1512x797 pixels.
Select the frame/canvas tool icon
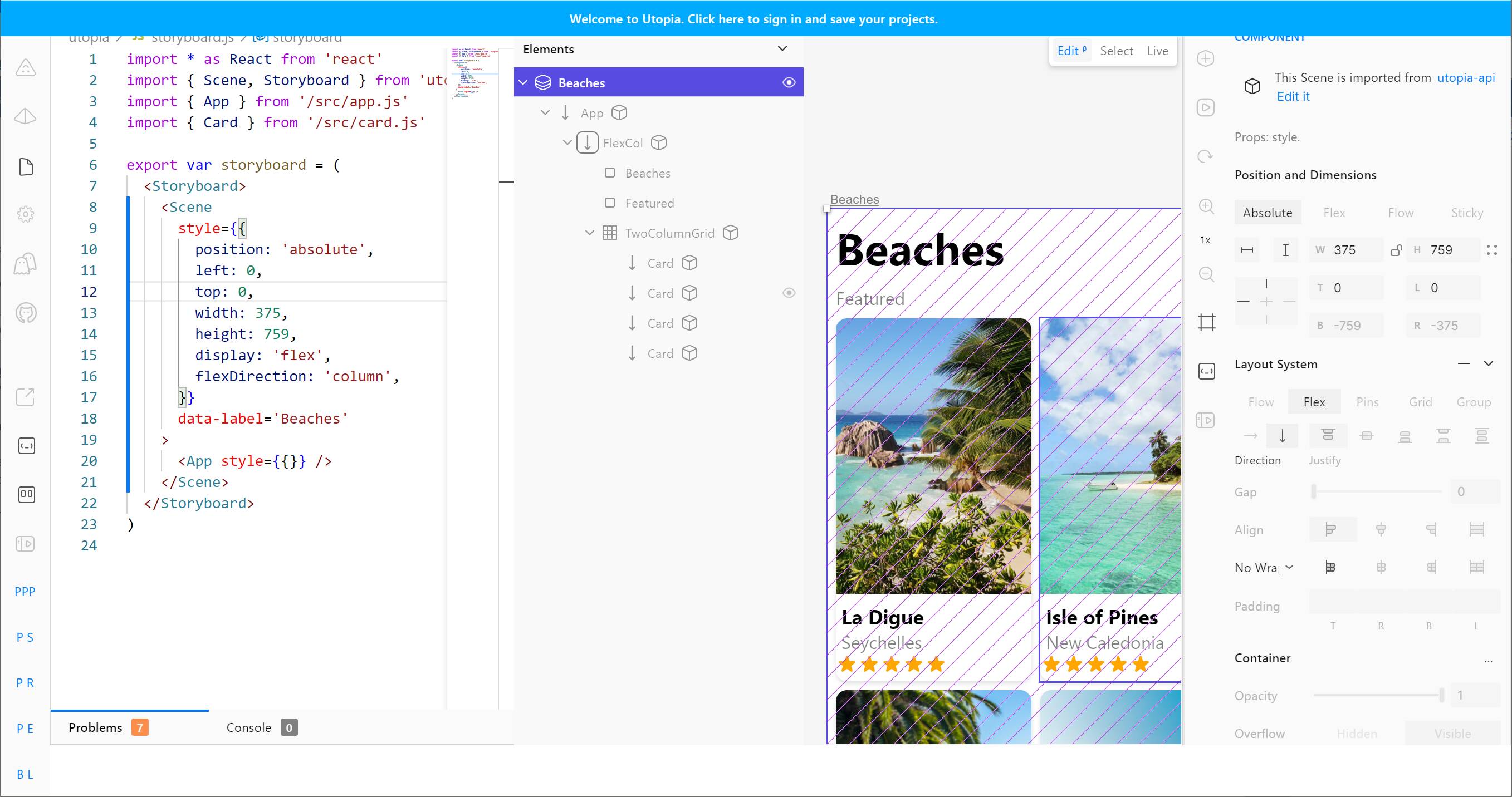(1206, 321)
